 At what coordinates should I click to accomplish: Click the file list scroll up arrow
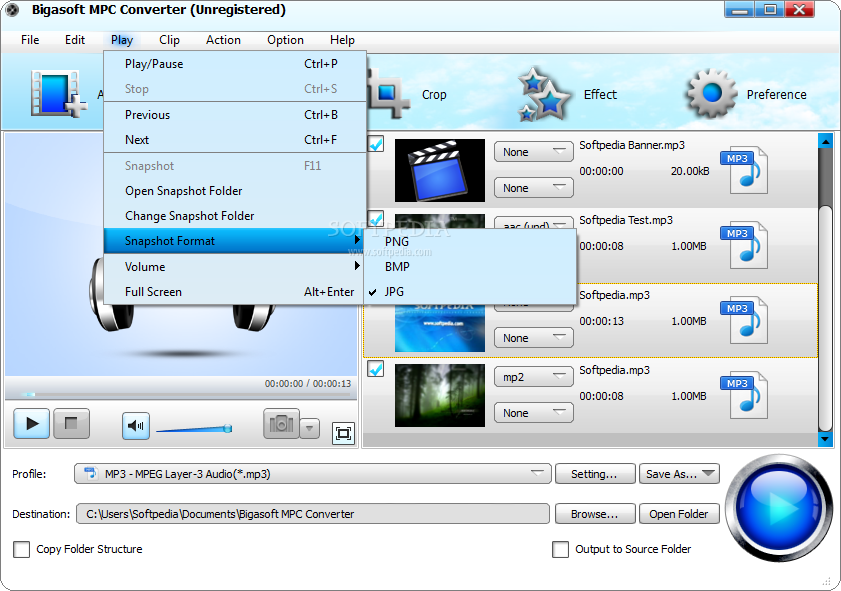825,141
